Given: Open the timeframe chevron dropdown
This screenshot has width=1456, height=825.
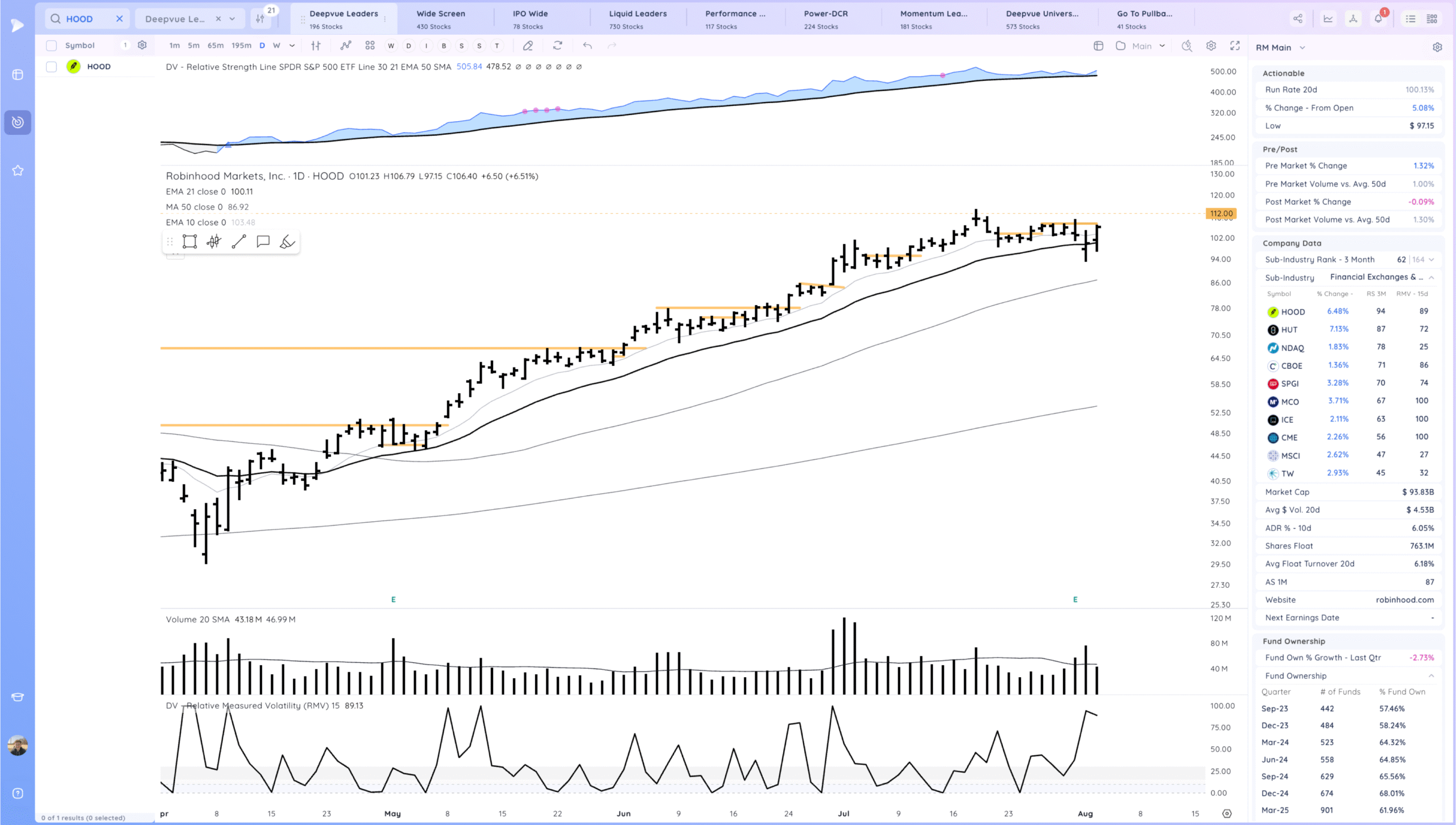Looking at the screenshot, I should [292, 46].
